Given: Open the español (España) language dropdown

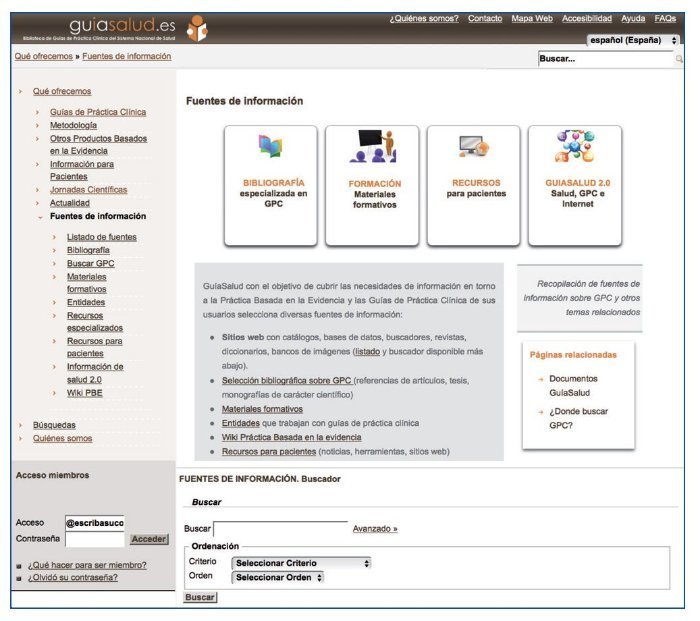Looking at the screenshot, I should tap(633, 40).
